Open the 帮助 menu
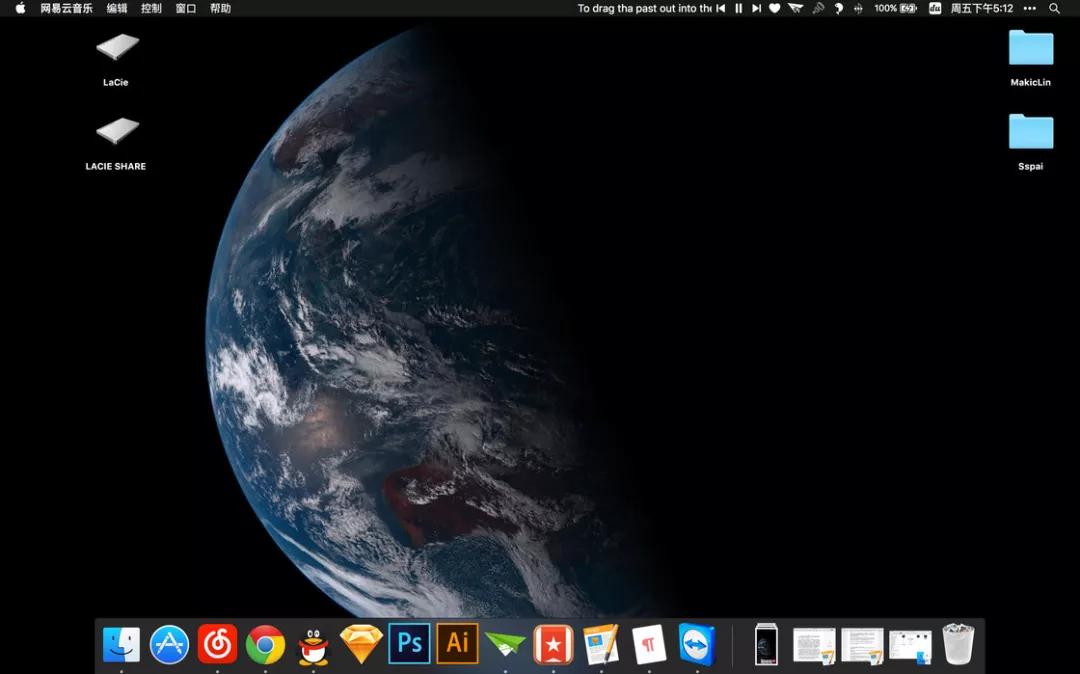 point(220,8)
